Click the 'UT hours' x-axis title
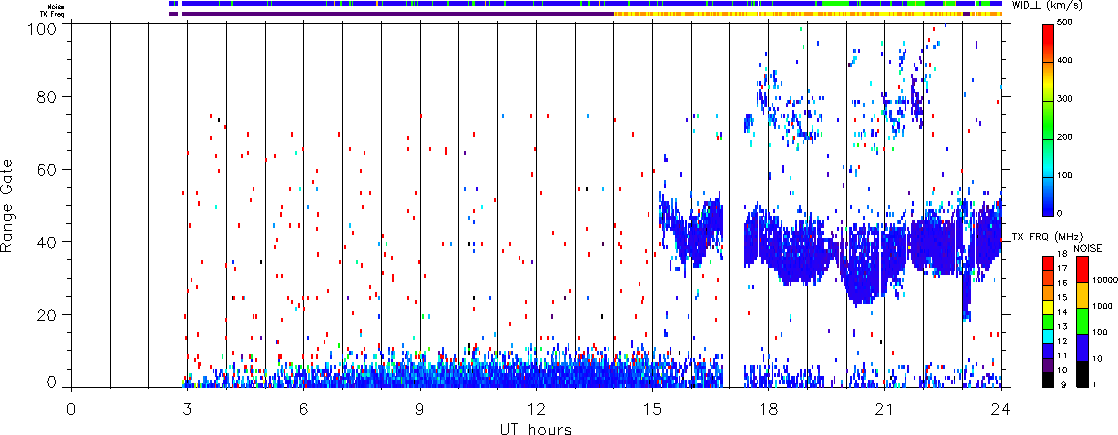Screen dimensions: 1118x435 (x=535, y=428)
